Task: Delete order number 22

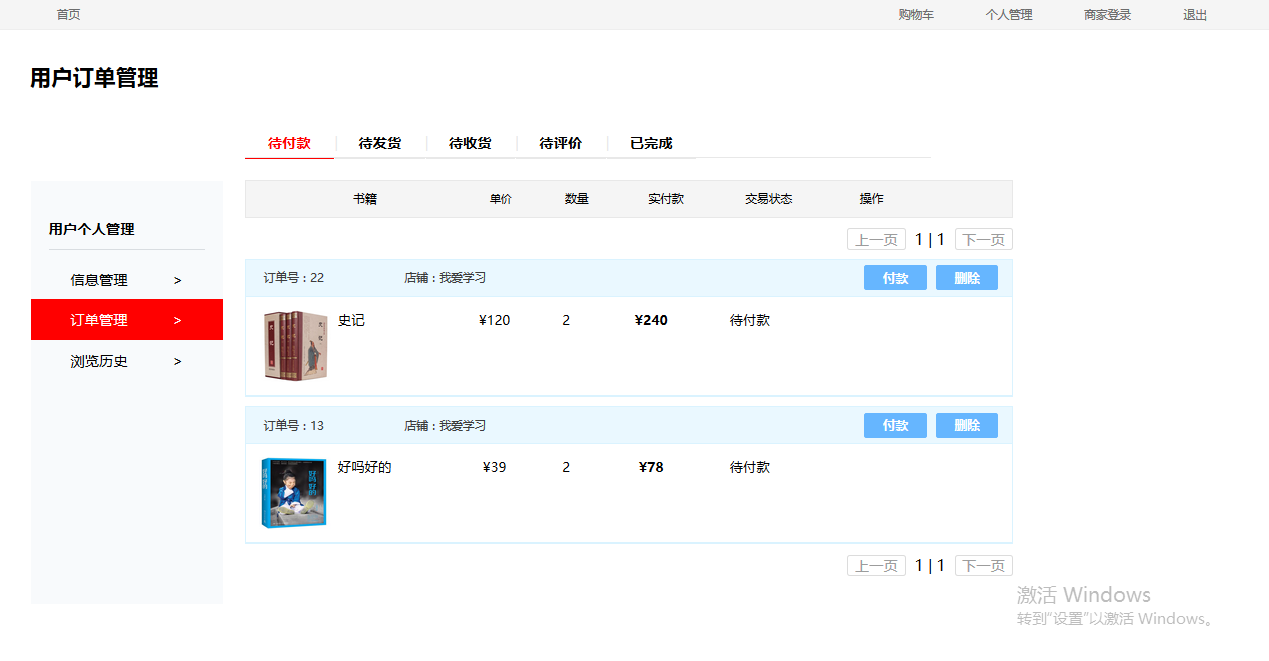Action: pos(967,278)
